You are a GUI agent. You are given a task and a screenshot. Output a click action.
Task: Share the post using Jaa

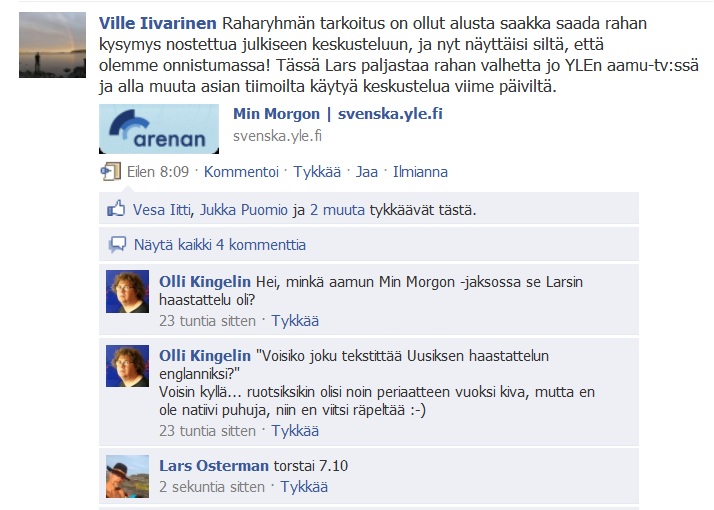[x=367, y=172]
